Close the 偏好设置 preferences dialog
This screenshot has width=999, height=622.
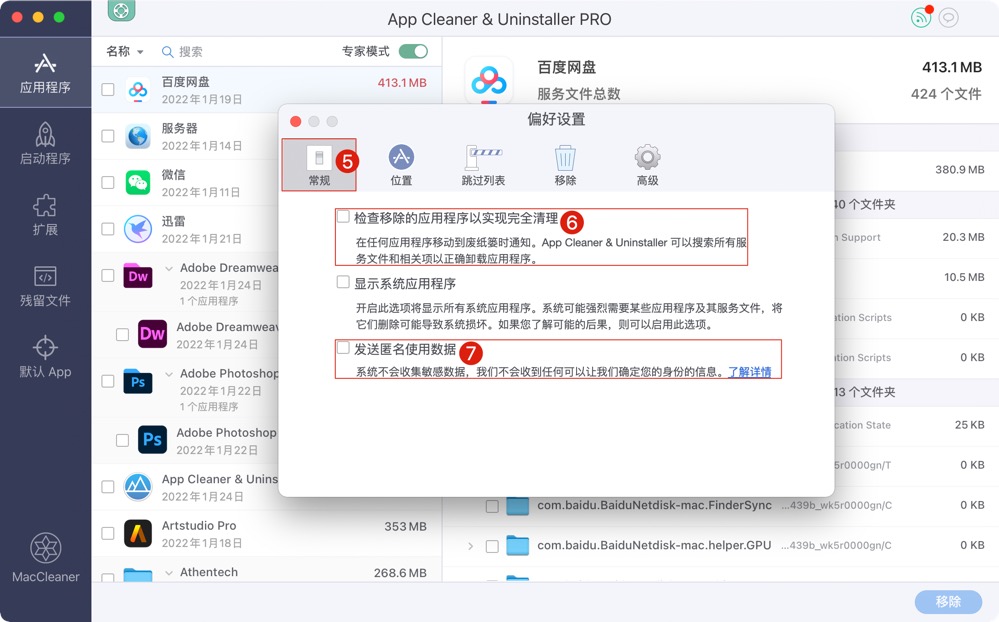coord(296,121)
